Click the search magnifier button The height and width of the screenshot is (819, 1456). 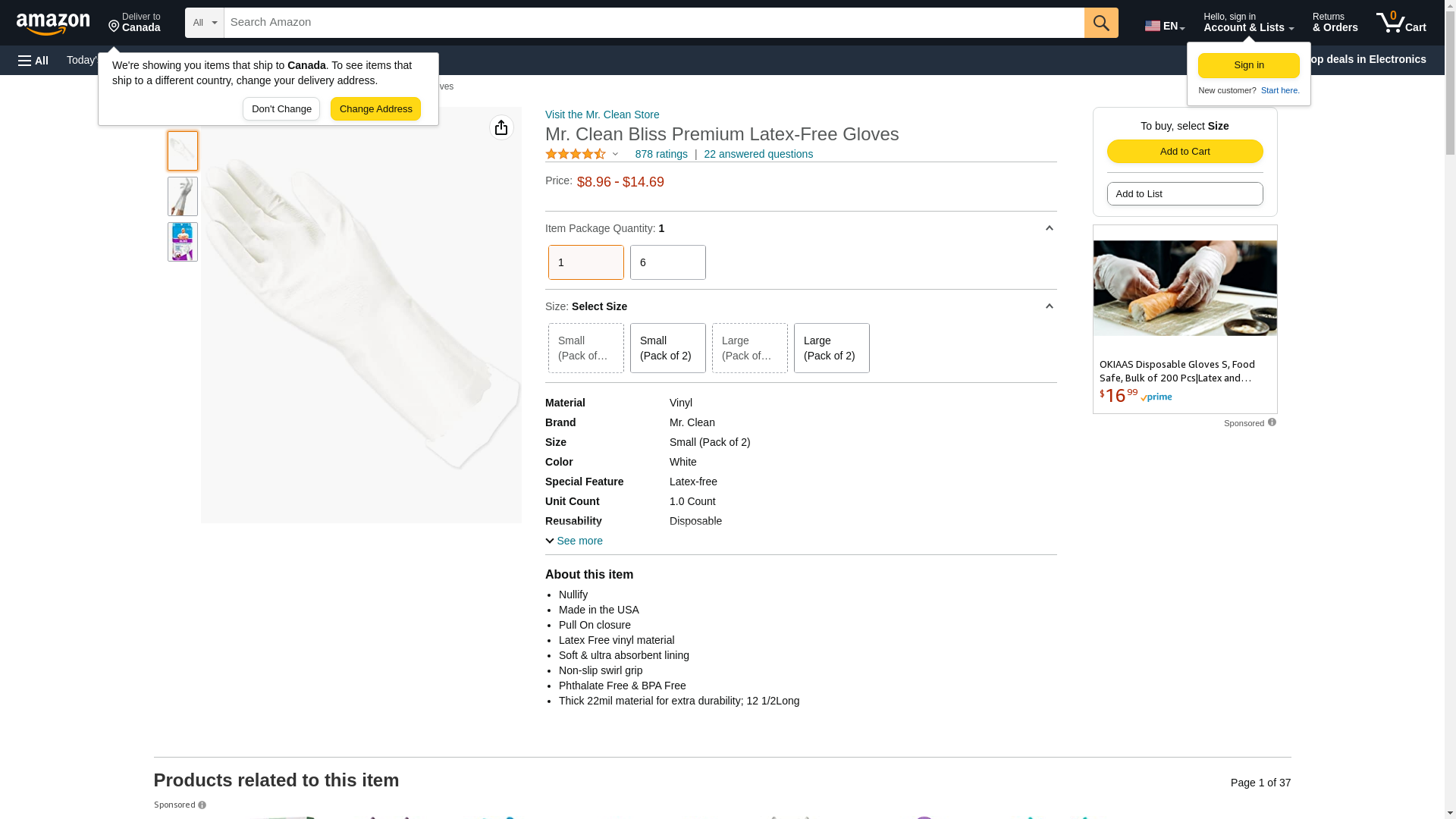(x=1101, y=23)
